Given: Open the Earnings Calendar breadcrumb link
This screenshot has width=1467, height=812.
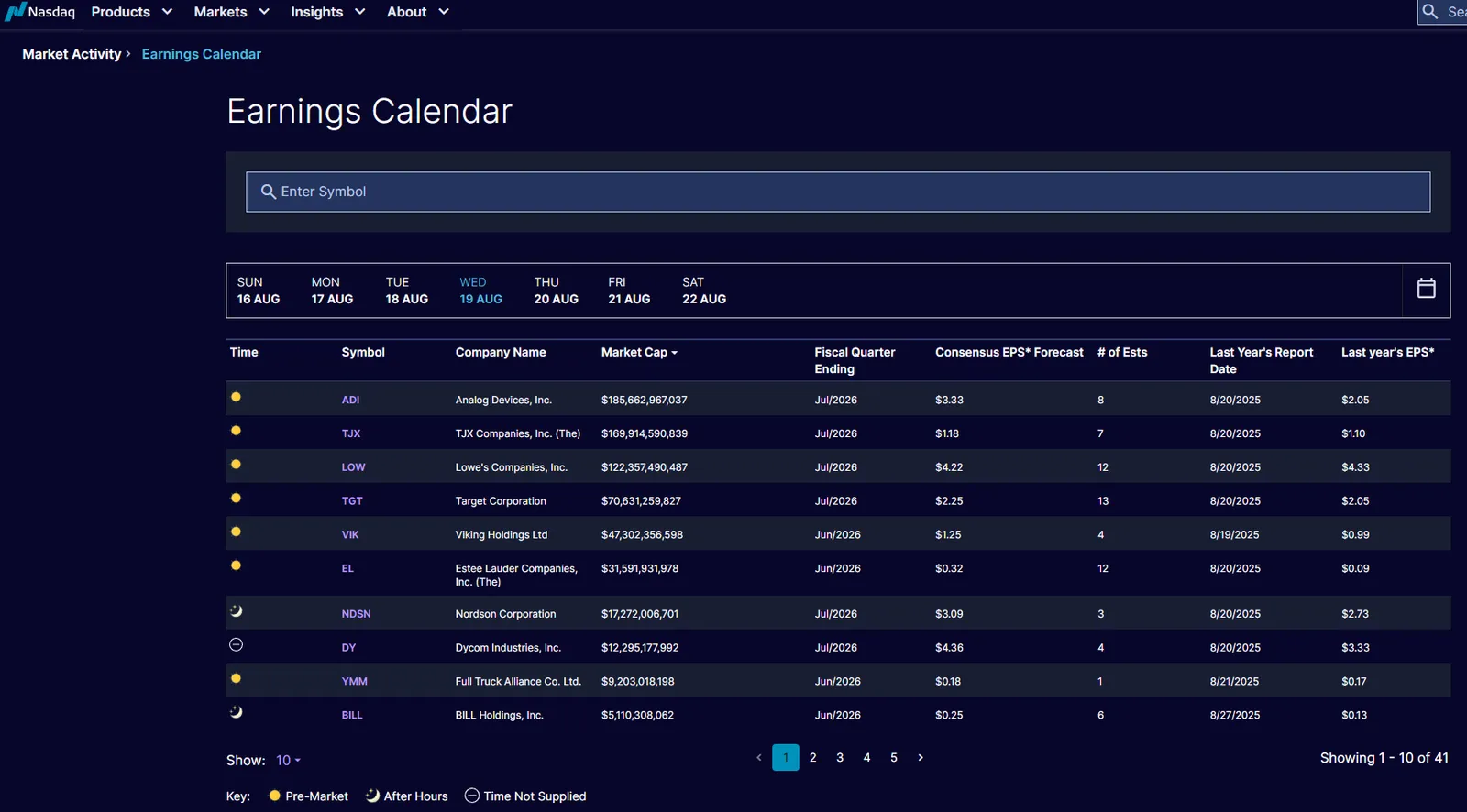Looking at the screenshot, I should coord(202,54).
